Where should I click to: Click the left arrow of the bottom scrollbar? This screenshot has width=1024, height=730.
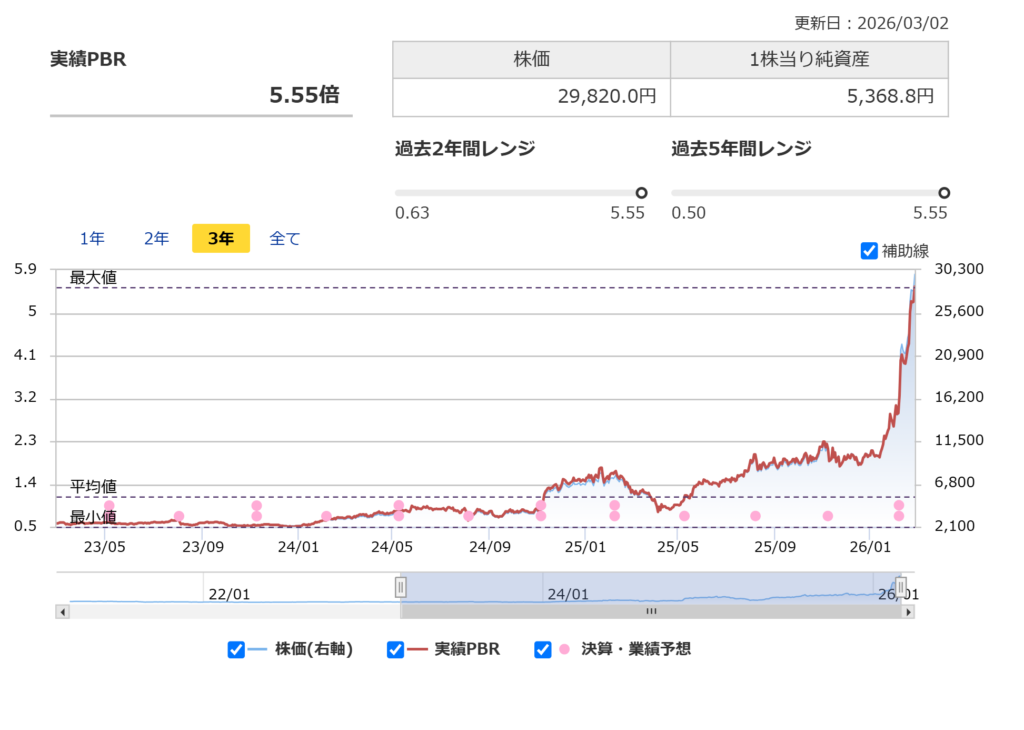coord(62,610)
